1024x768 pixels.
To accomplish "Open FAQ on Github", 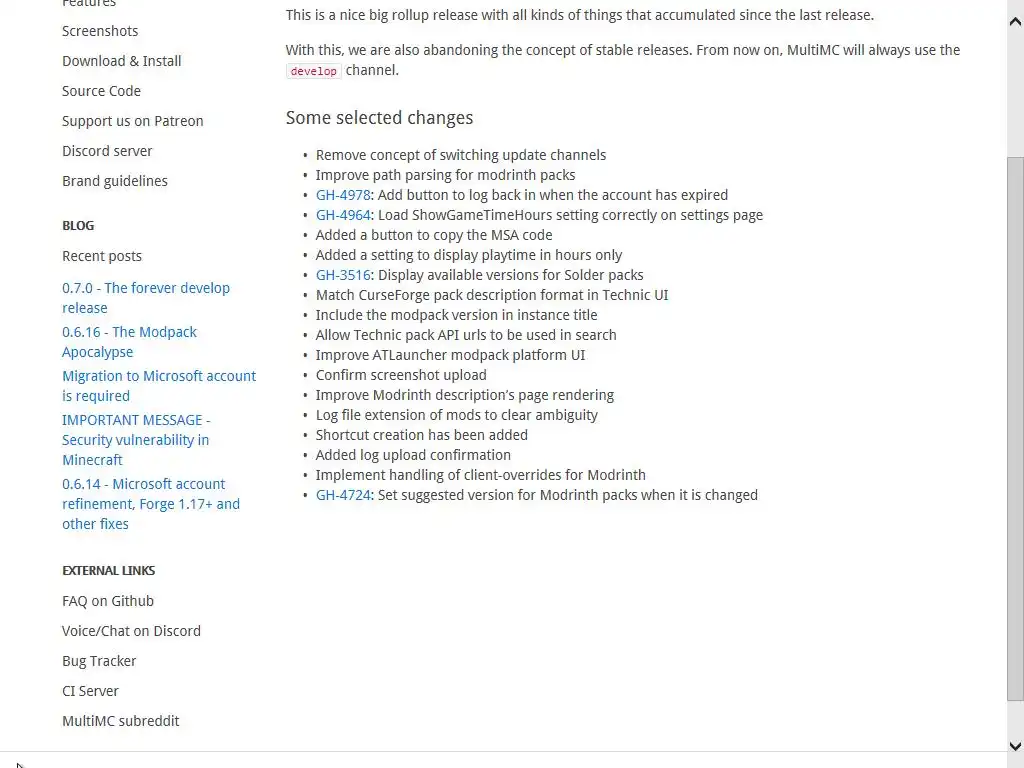I will [x=108, y=601].
